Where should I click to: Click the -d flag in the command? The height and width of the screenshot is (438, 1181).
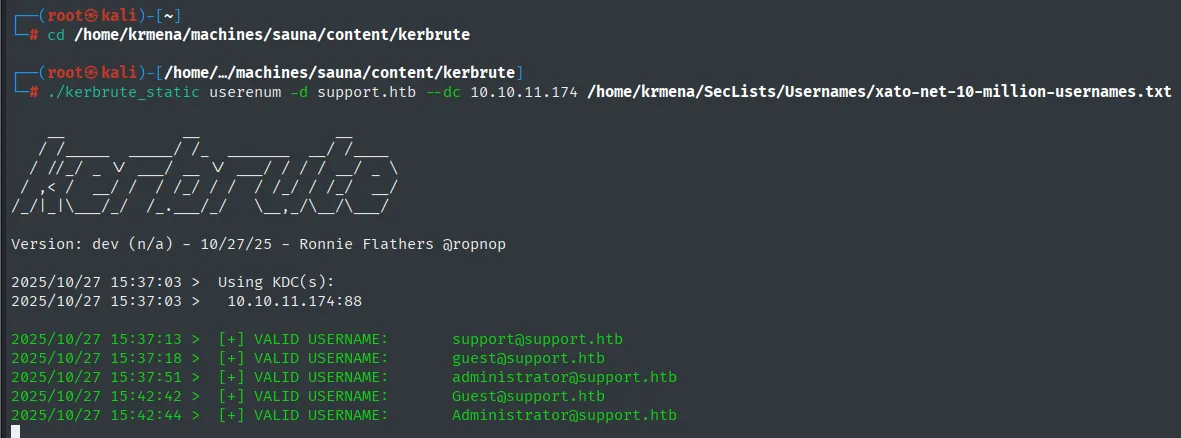click(x=300, y=92)
